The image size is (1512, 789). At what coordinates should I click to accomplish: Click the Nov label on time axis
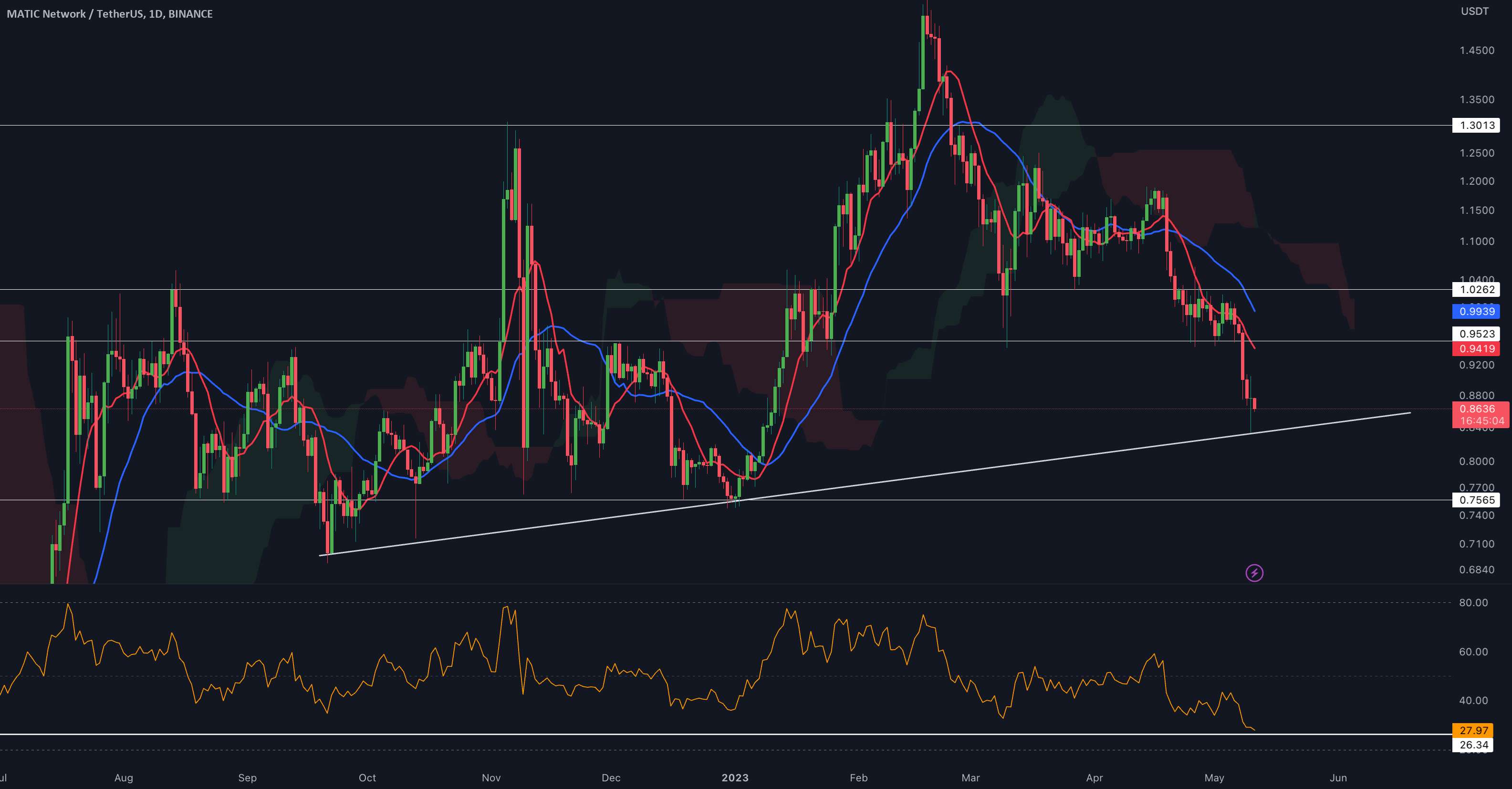(x=491, y=778)
